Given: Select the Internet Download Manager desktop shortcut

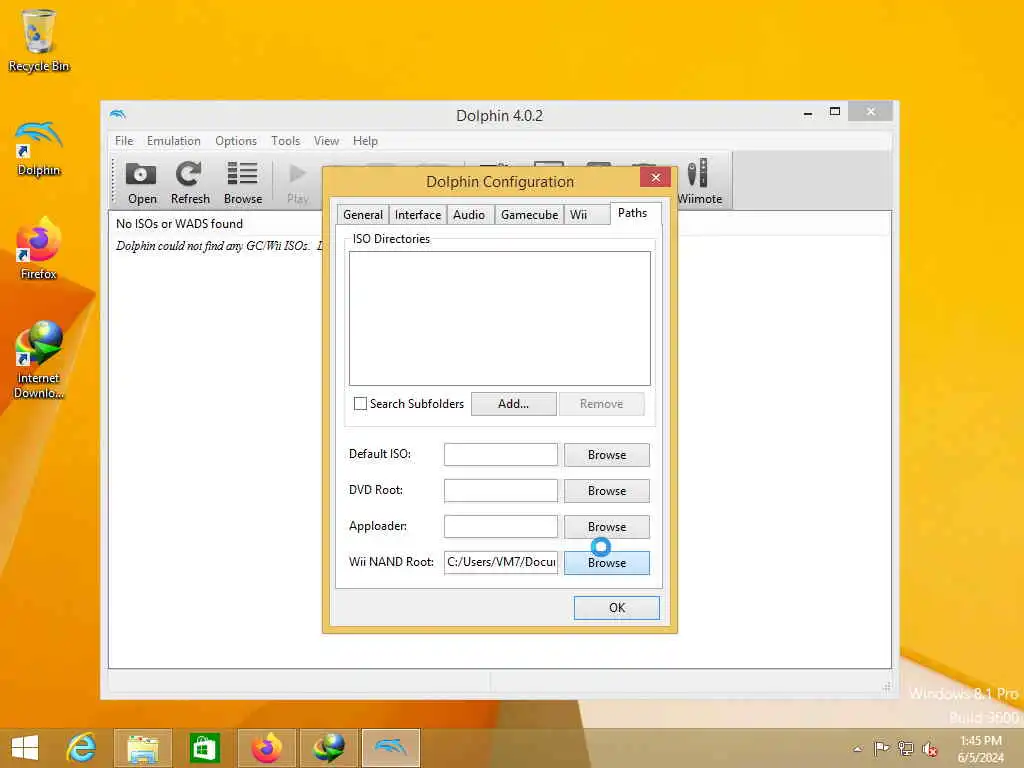Looking at the screenshot, I should coord(39,359).
